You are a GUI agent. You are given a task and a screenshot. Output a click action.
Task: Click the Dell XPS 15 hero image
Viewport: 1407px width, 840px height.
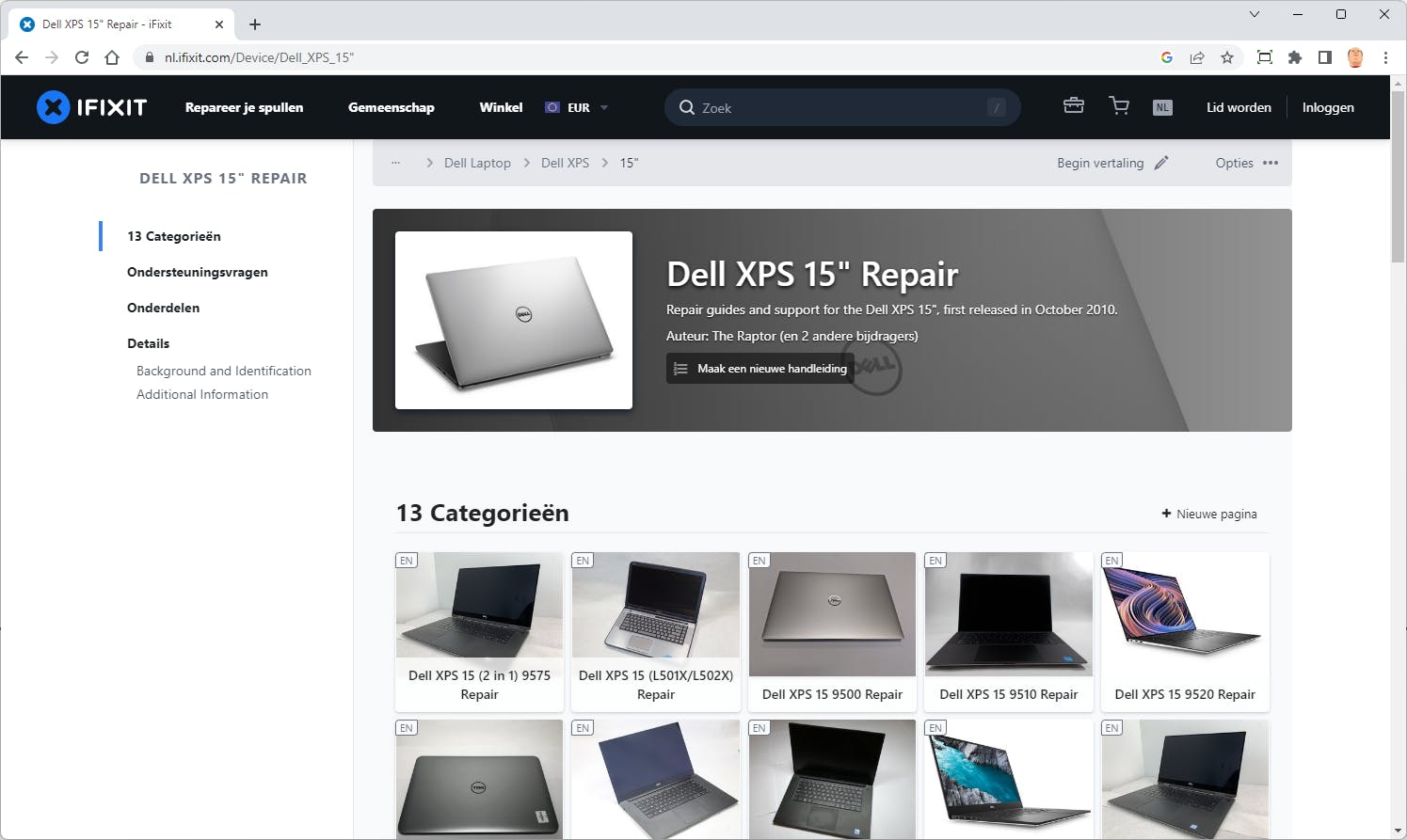[x=514, y=320]
